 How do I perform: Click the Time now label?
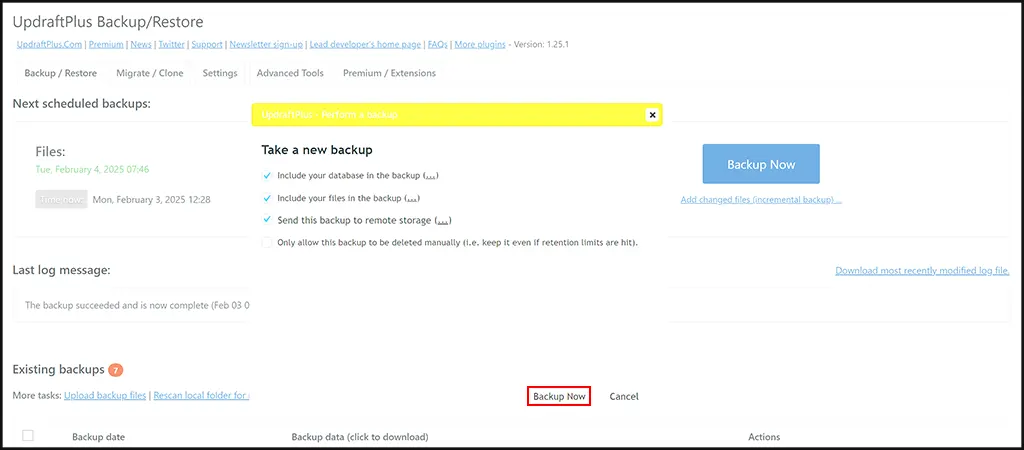61,199
